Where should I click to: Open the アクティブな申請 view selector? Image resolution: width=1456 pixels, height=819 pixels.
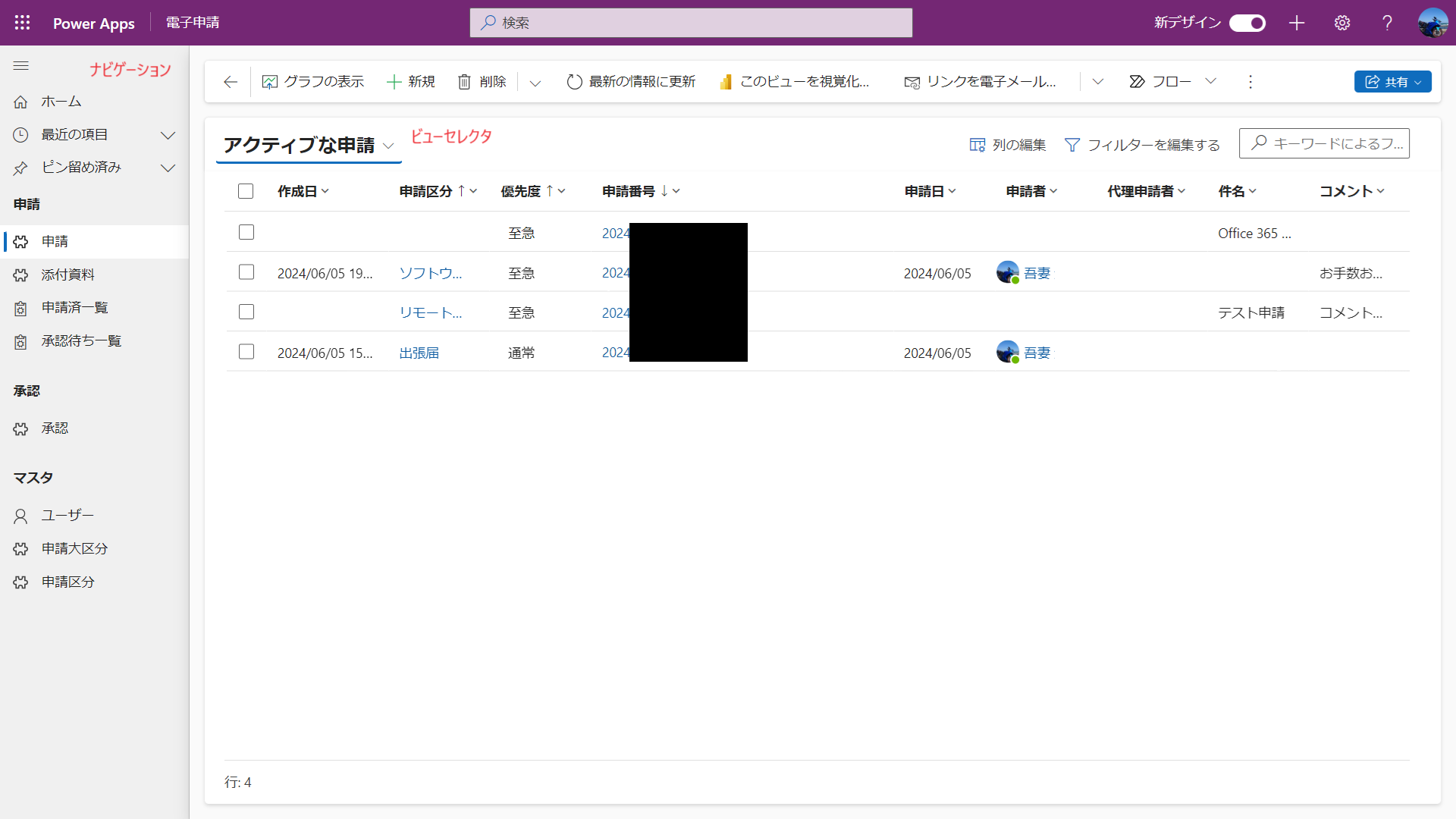[x=309, y=145]
